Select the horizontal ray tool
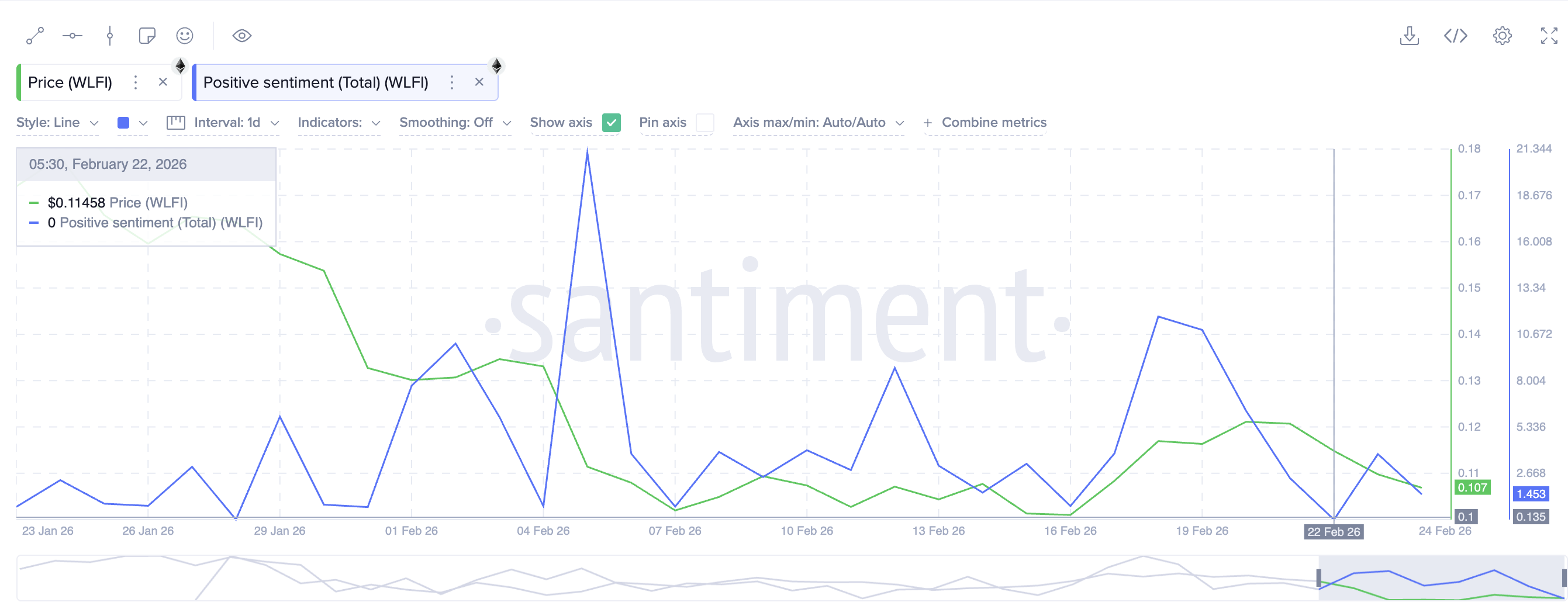Image resolution: width=1568 pixels, height=609 pixels. pos(72,36)
